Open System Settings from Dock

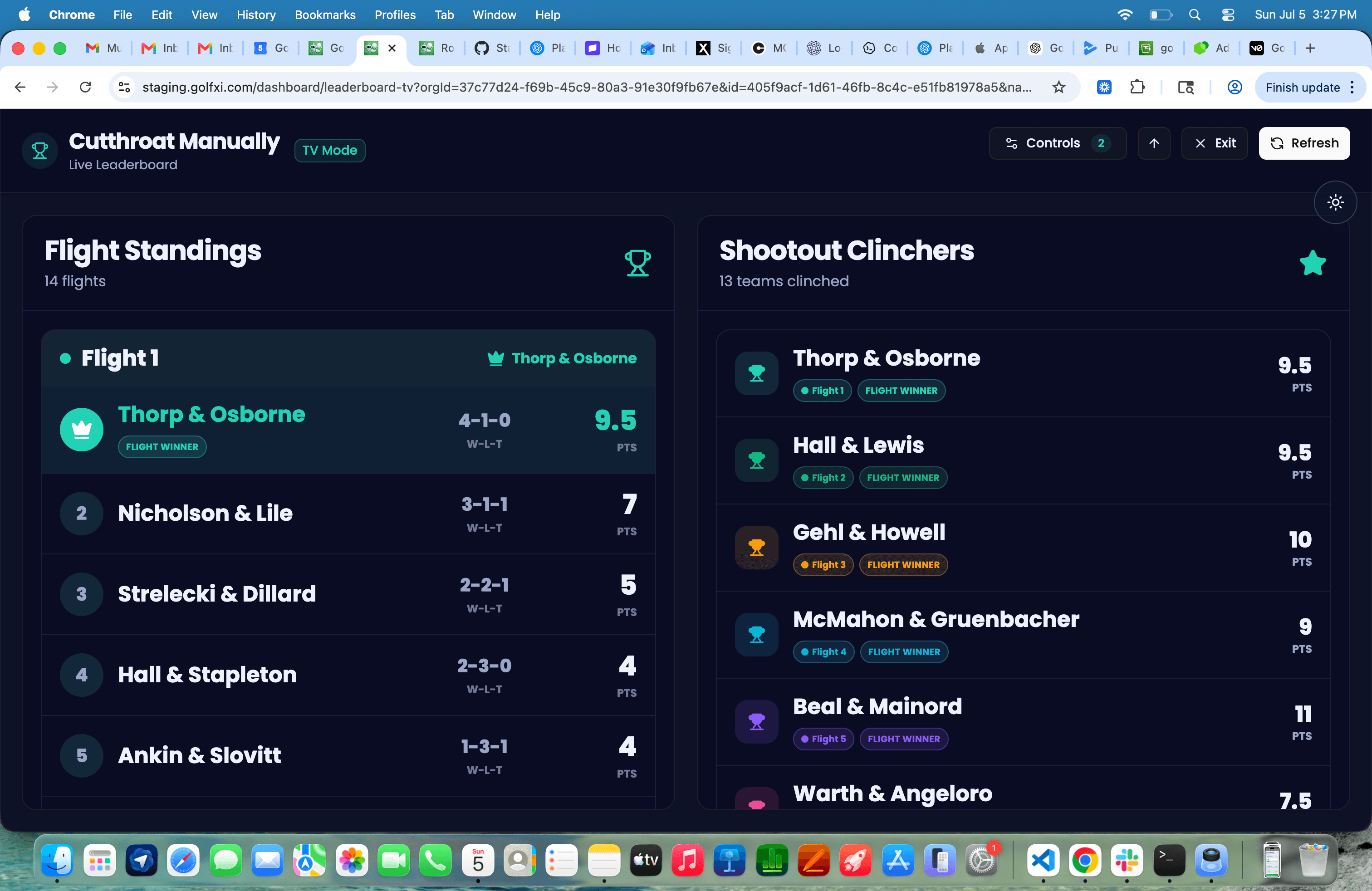(x=981, y=861)
